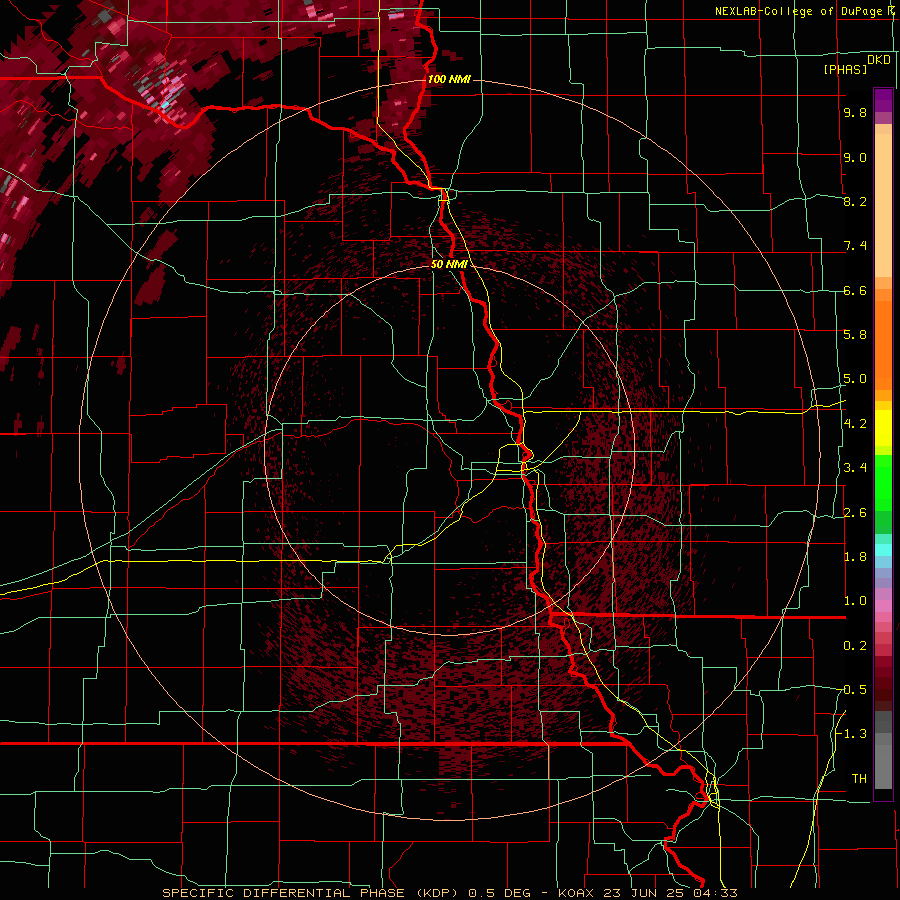The height and width of the screenshot is (900, 900).
Task: Click the 1.8 scale value
Action: coord(855,557)
